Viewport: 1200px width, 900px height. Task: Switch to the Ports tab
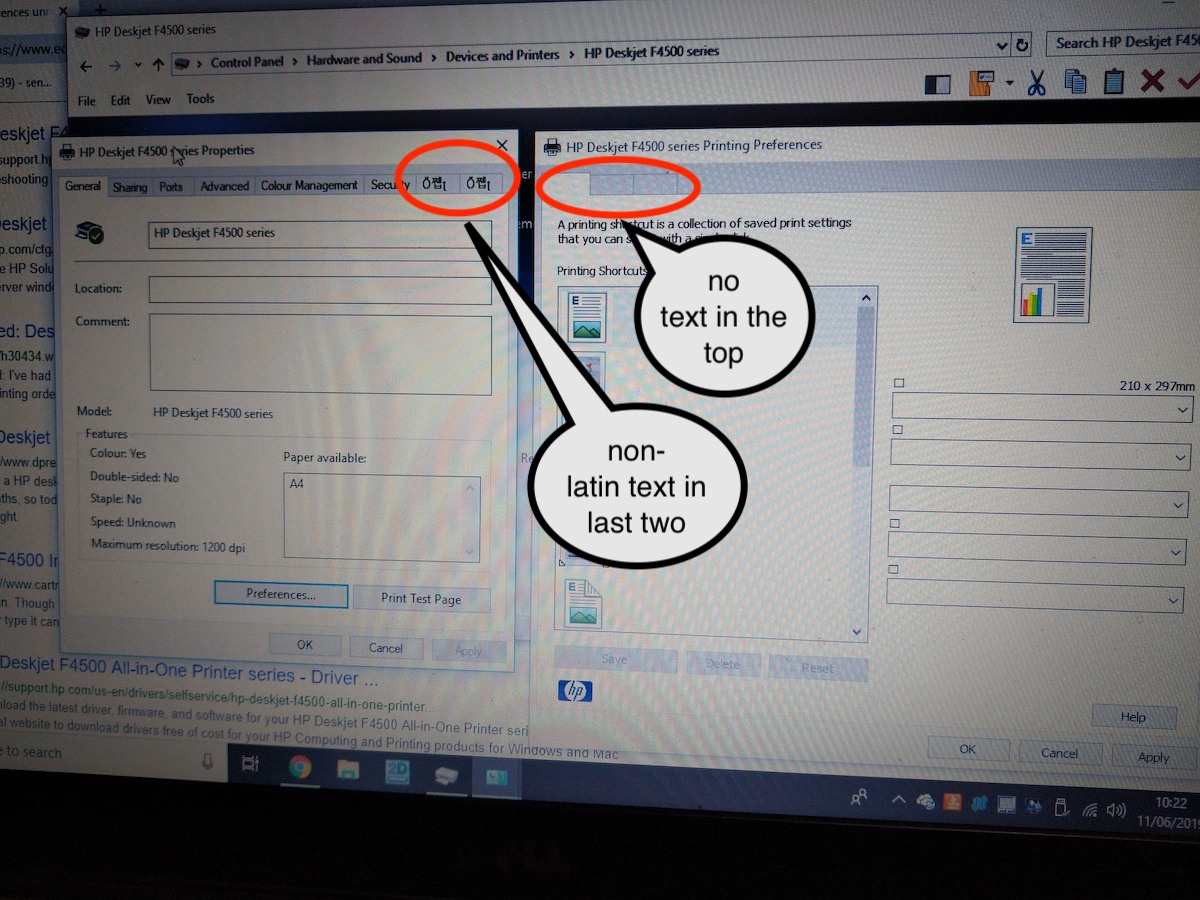171,187
